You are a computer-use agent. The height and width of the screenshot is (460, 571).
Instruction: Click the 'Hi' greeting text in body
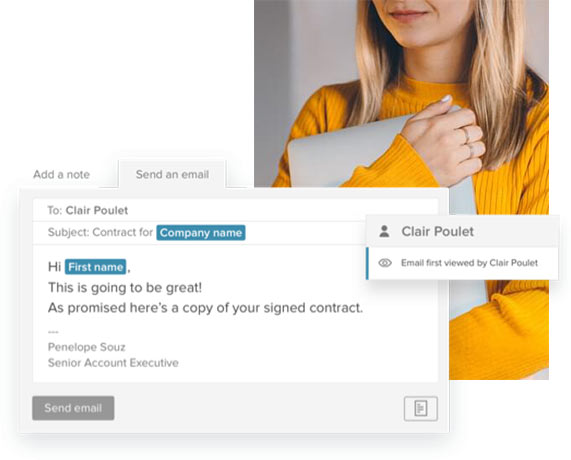(x=54, y=267)
